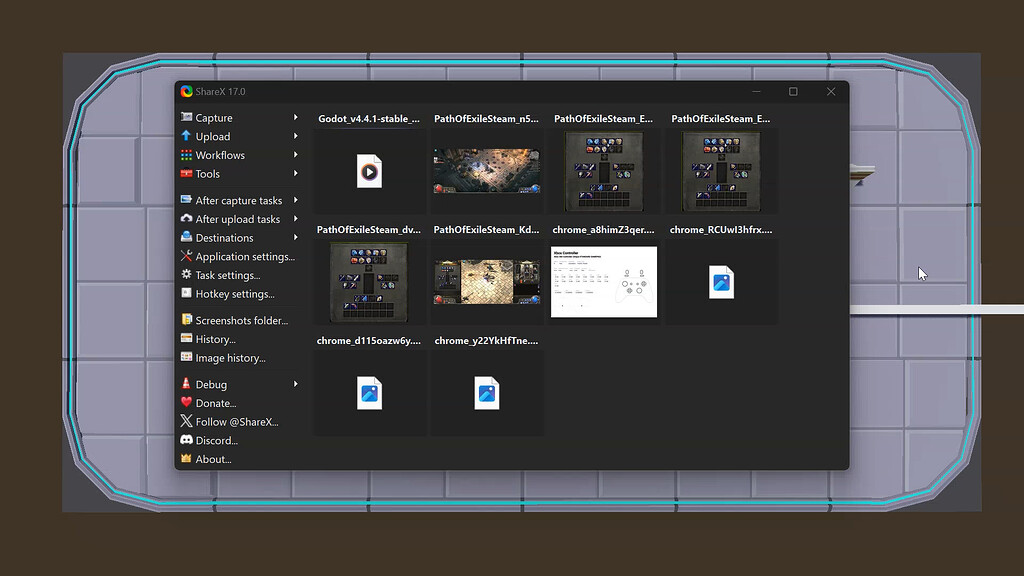Expand the Upload submenu arrow
This screenshot has height=576, width=1024.
coord(296,136)
